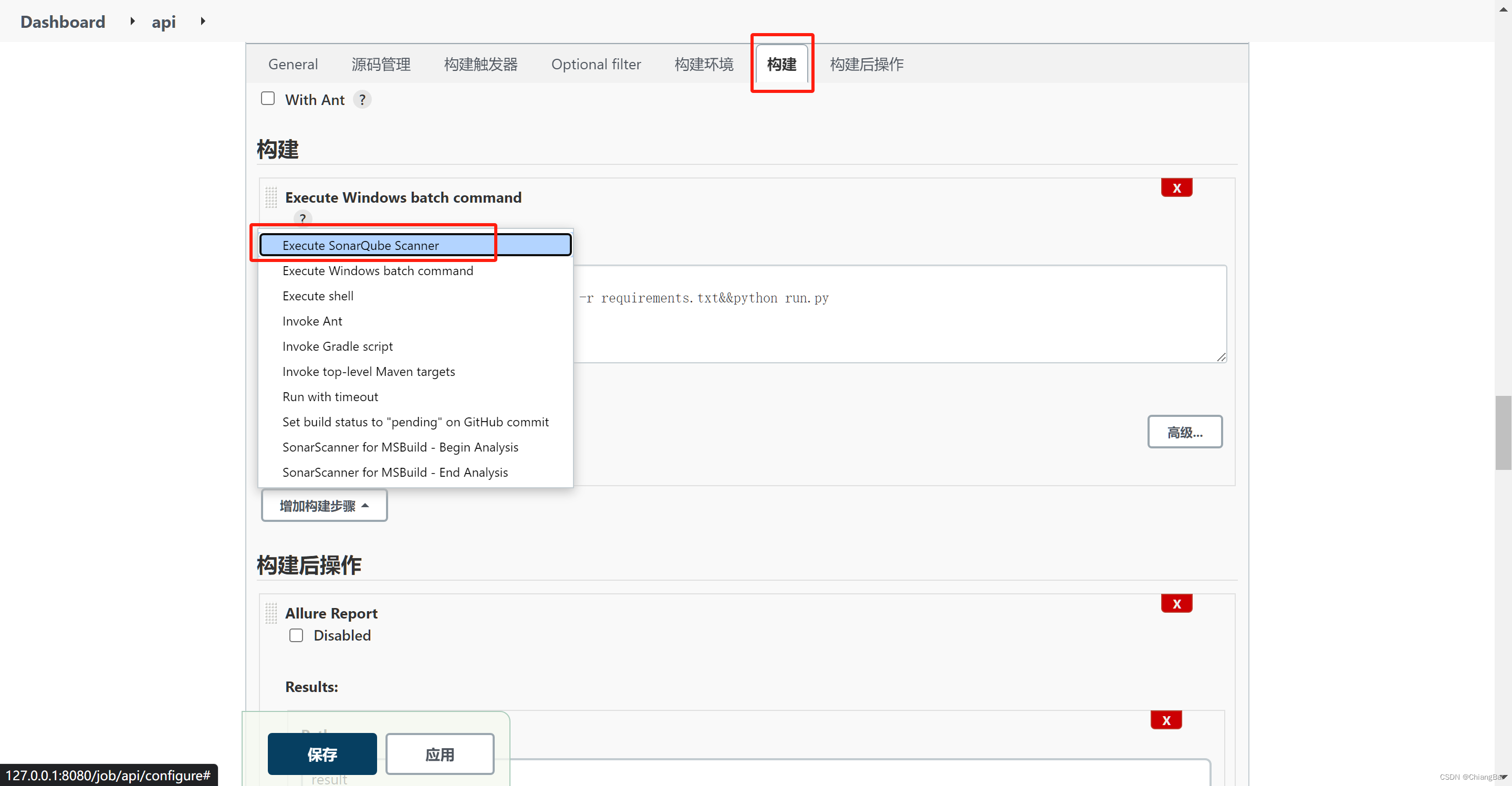Grab the Allure Report drag handle
The height and width of the screenshot is (786, 1512).
coord(270,613)
